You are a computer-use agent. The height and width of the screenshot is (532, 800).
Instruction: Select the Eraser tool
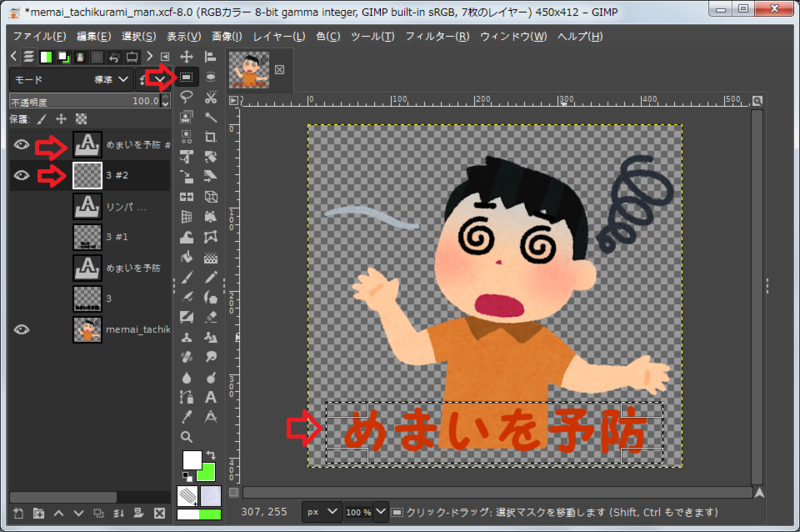(210, 317)
